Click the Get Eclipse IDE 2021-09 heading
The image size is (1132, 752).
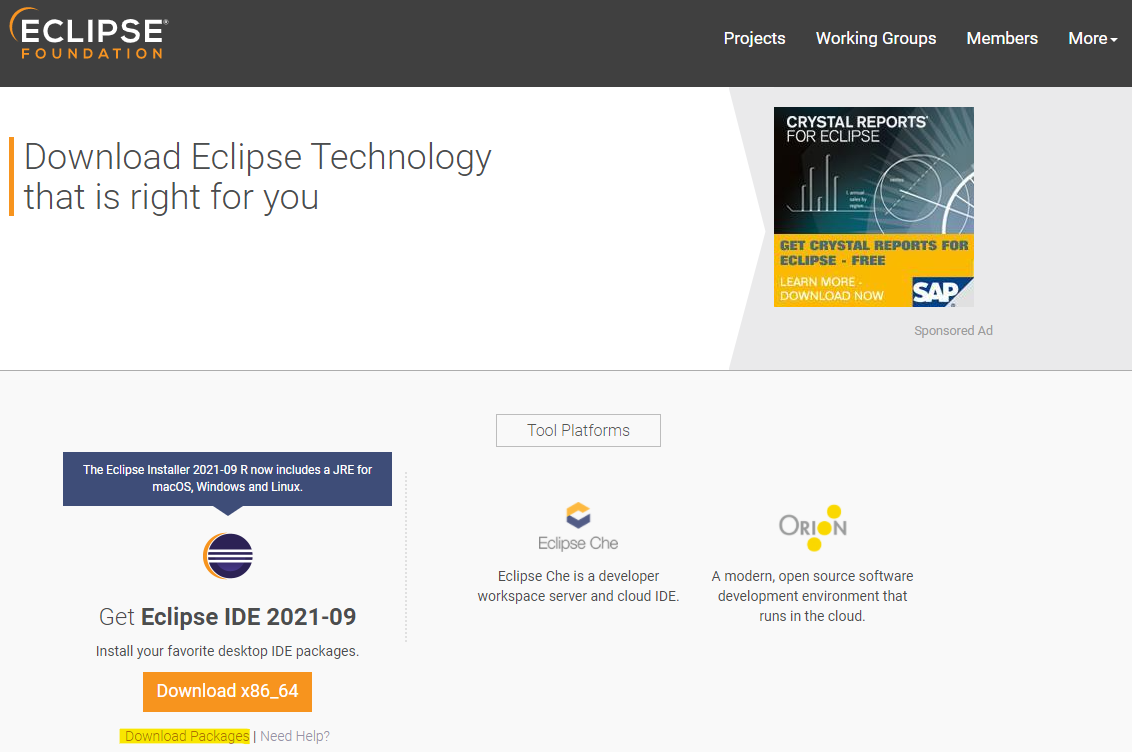227,617
